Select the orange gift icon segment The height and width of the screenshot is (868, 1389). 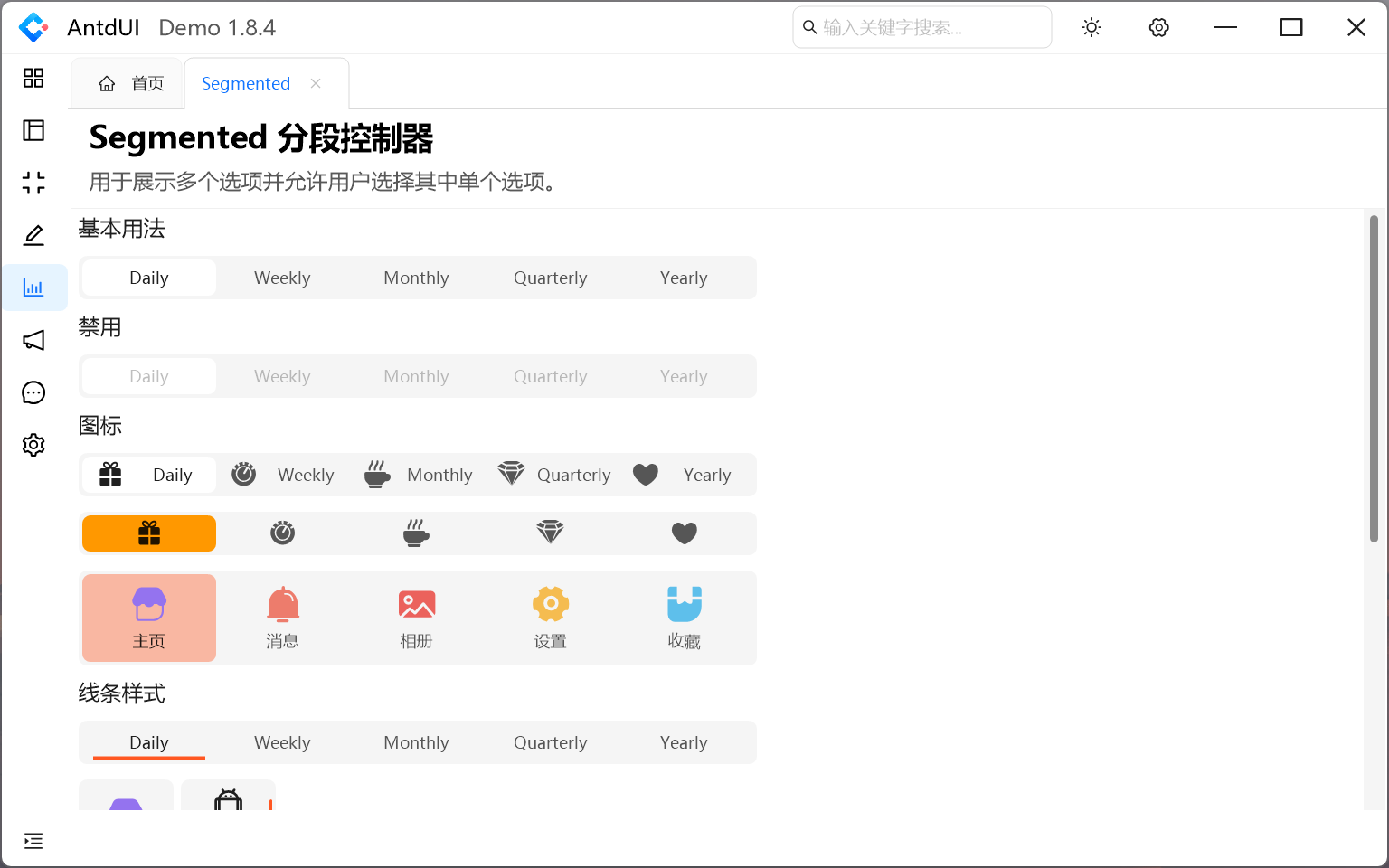(149, 533)
